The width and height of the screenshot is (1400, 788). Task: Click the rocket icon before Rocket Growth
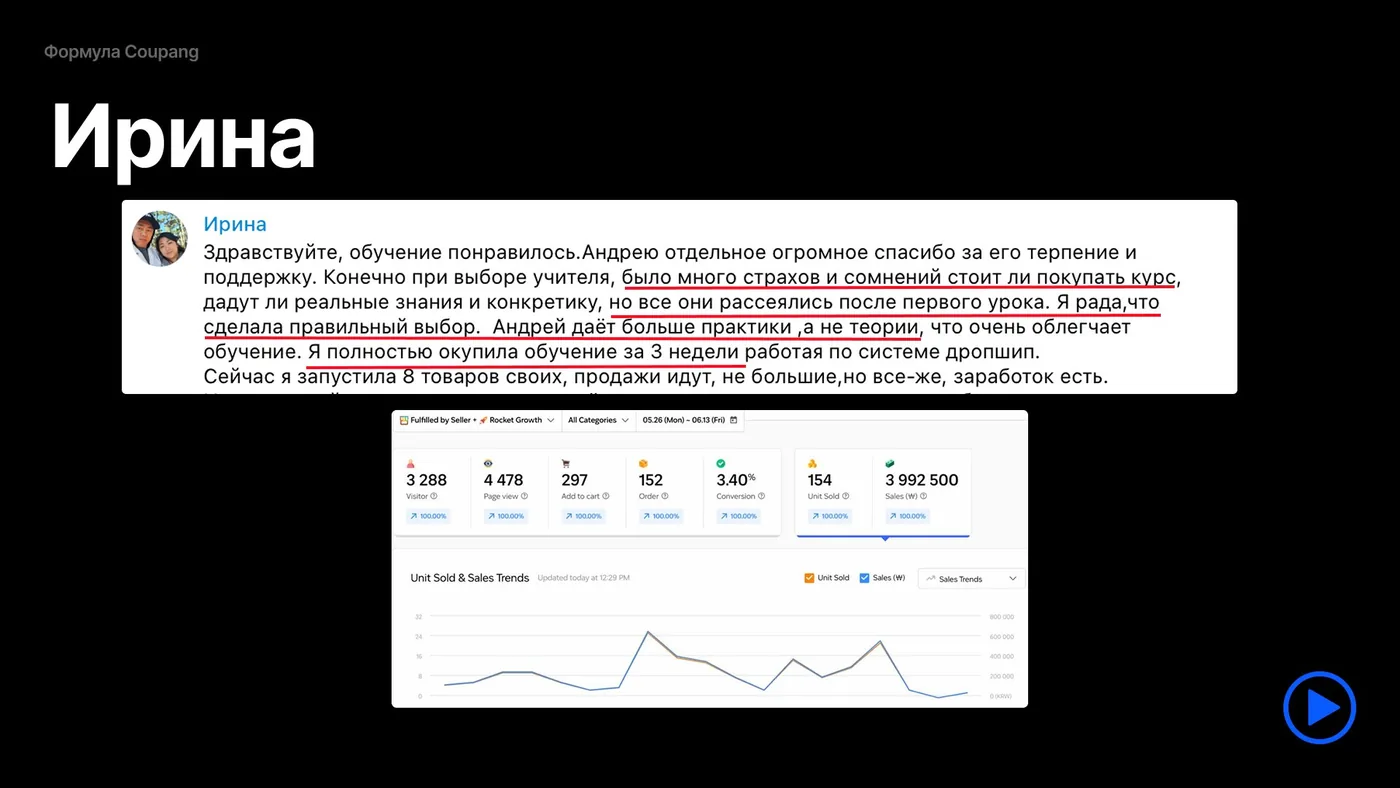point(483,420)
